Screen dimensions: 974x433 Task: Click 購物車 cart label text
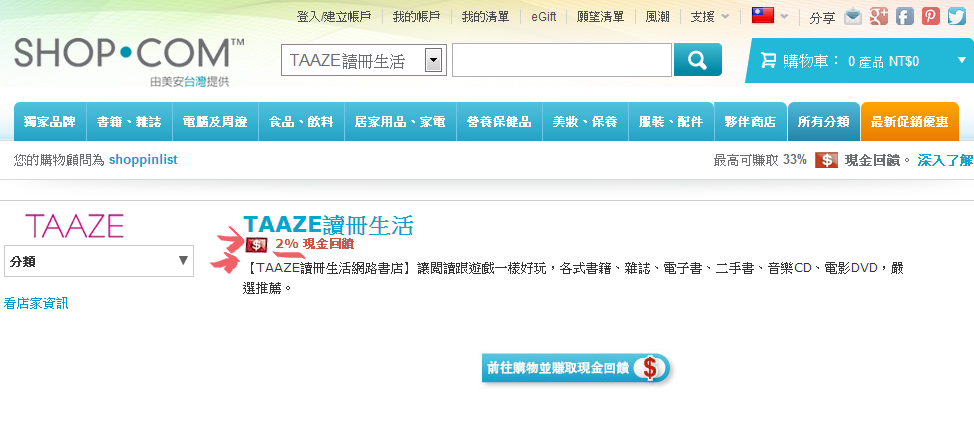pyautogui.click(x=811, y=61)
